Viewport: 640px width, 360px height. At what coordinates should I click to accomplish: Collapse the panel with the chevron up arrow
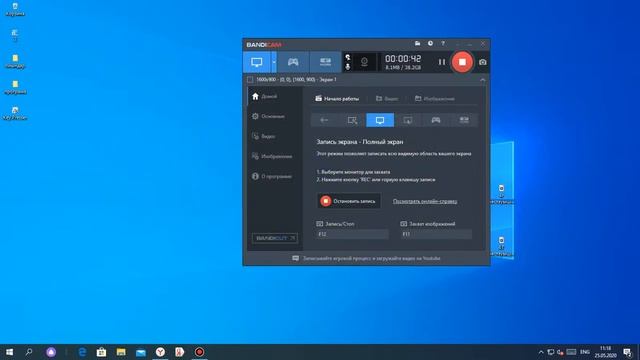tap(483, 80)
